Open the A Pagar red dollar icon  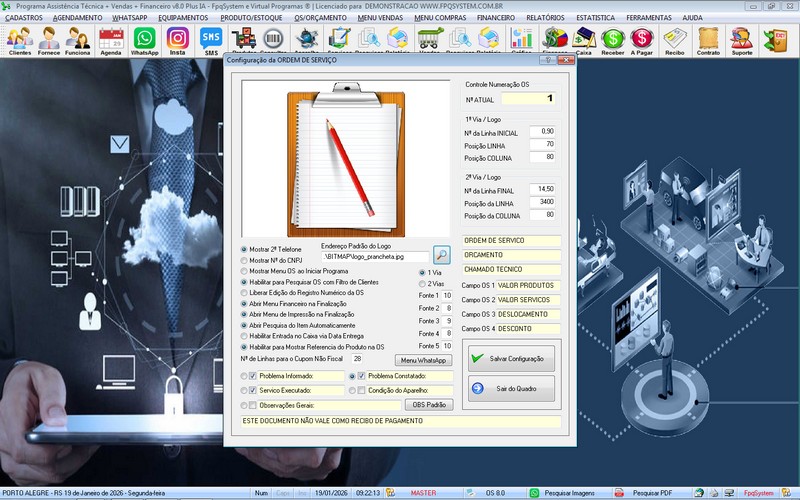pyautogui.click(x=641, y=40)
